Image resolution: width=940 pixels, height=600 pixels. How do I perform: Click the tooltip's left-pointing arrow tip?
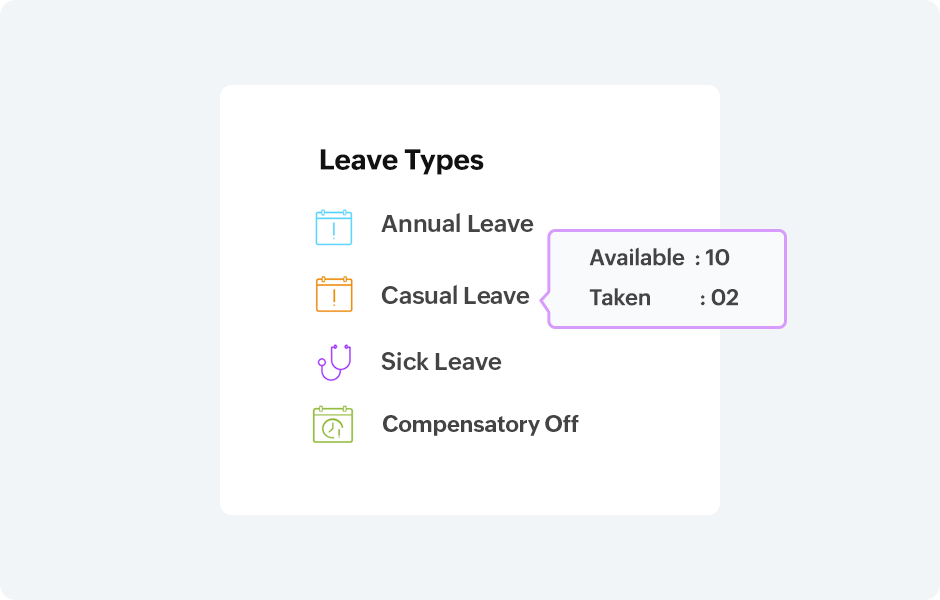coord(543,299)
